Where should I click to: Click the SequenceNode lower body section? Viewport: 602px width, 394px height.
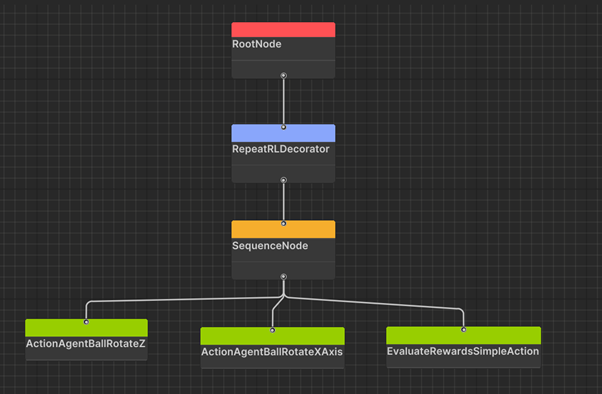click(283, 270)
